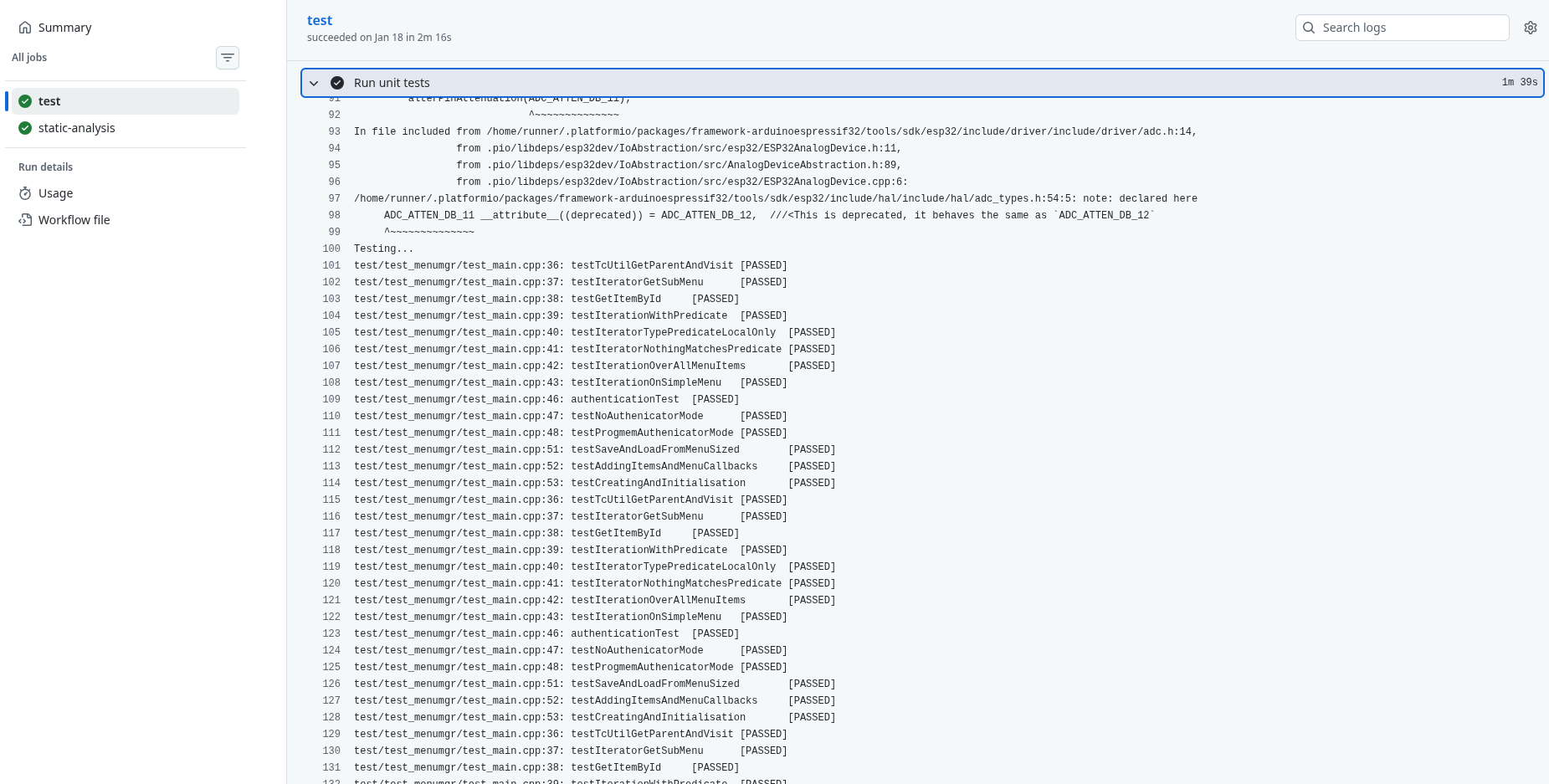This screenshot has height=784, width=1549.
Task: Collapse the Run unit tests step
Action: [x=314, y=83]
